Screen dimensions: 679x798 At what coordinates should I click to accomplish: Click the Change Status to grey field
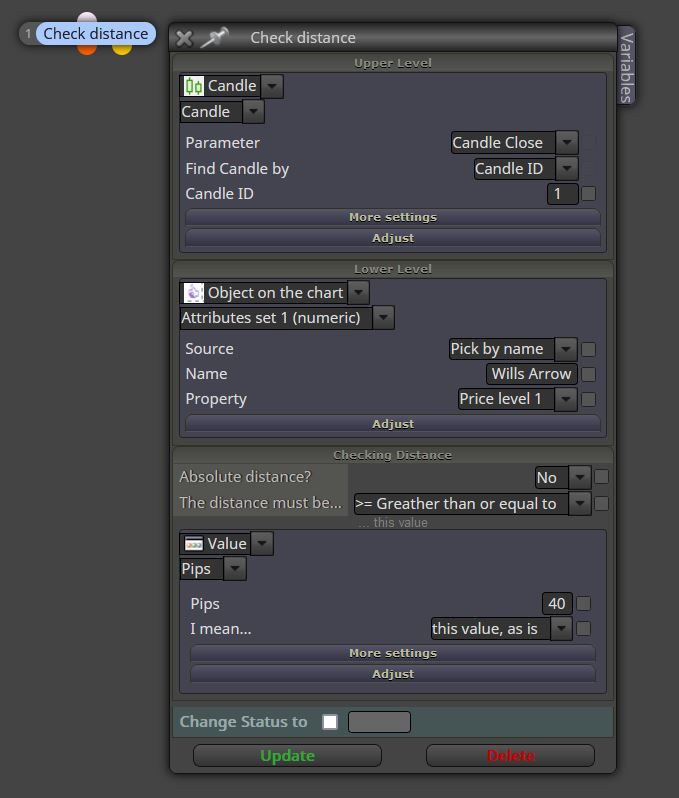[x=379, y=722]
